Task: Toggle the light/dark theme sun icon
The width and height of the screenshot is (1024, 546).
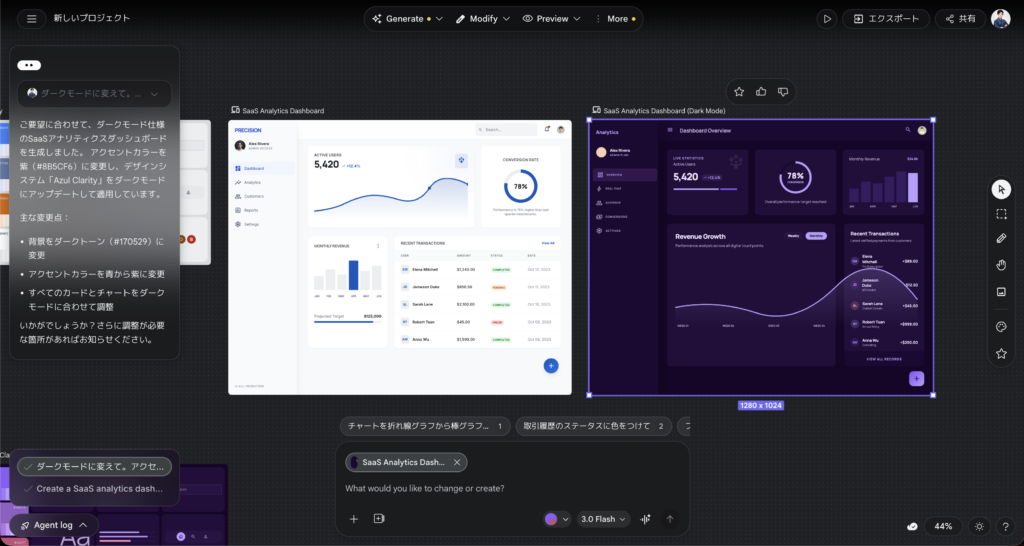Action: pos(979,526)
